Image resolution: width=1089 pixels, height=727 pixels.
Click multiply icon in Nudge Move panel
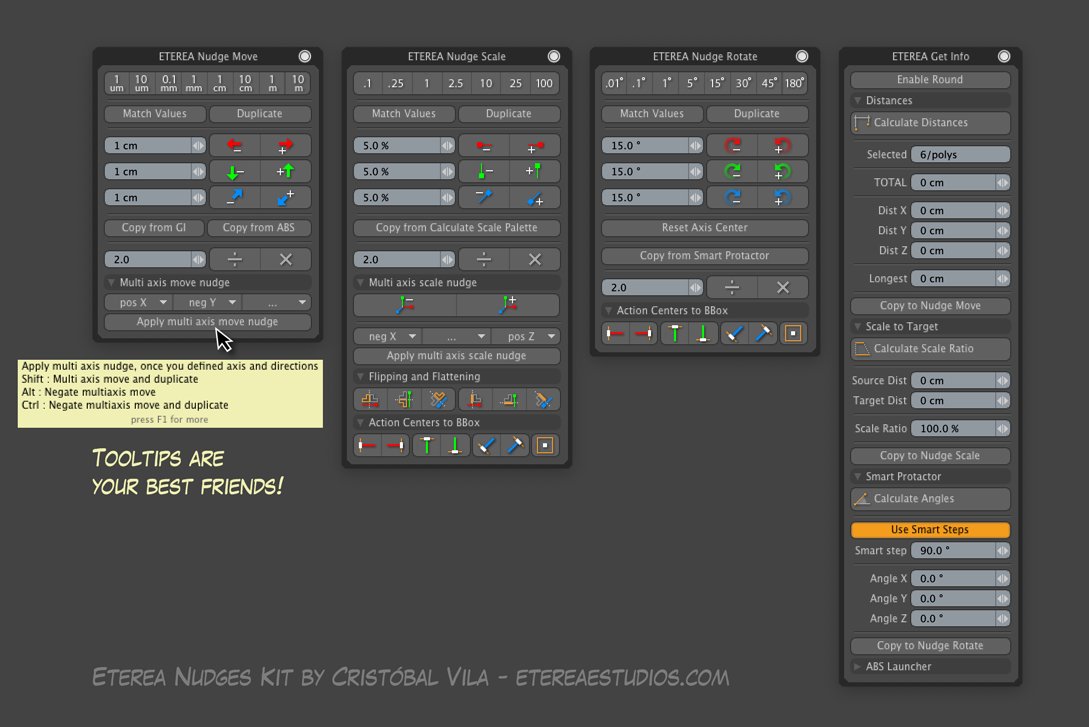pyautogui.click(x=285, y=260)
